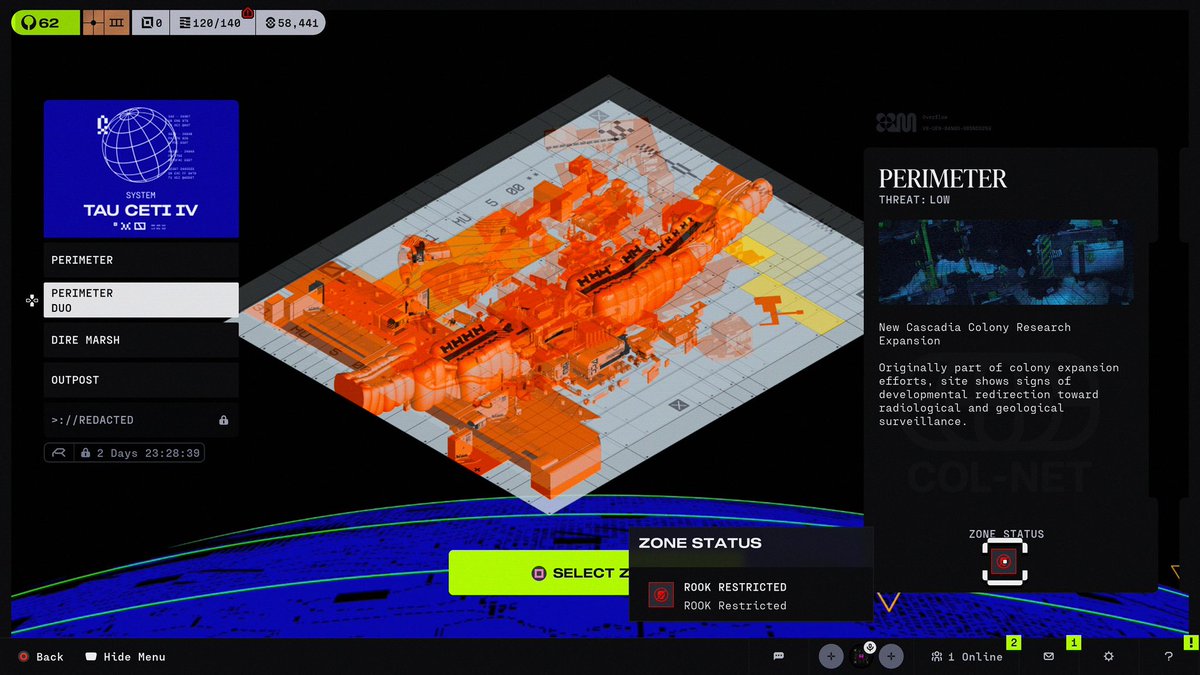Click your player avatar in the squad bar
This screenshot has height=675, width=1200.
coord(861,657)
